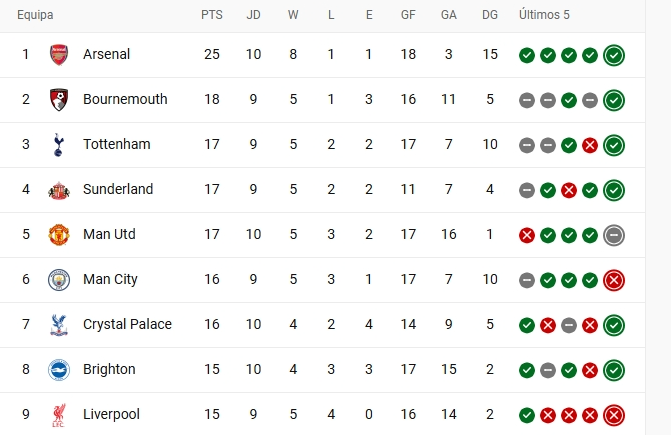Viewport: 671px width, 435px height.
Task: Click the Brighton club crest
Action: point(59,370)
